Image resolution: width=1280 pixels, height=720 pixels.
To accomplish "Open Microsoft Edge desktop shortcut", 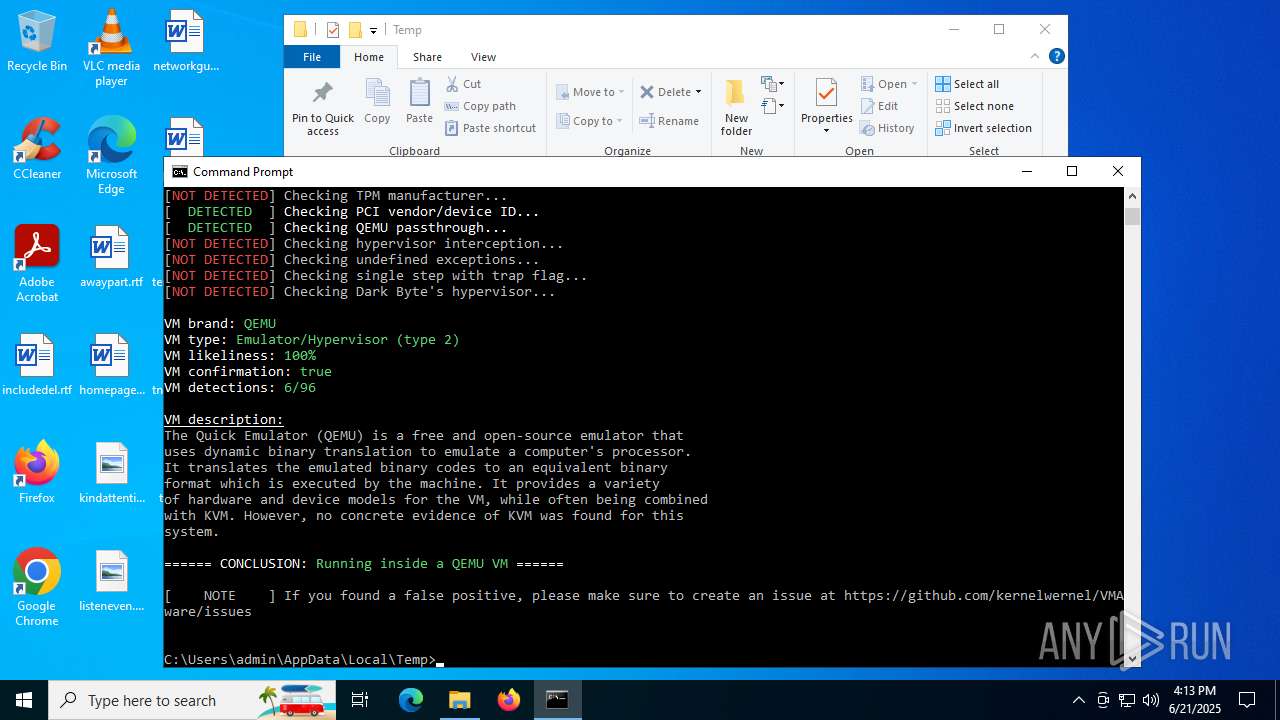I will (111, 156).
